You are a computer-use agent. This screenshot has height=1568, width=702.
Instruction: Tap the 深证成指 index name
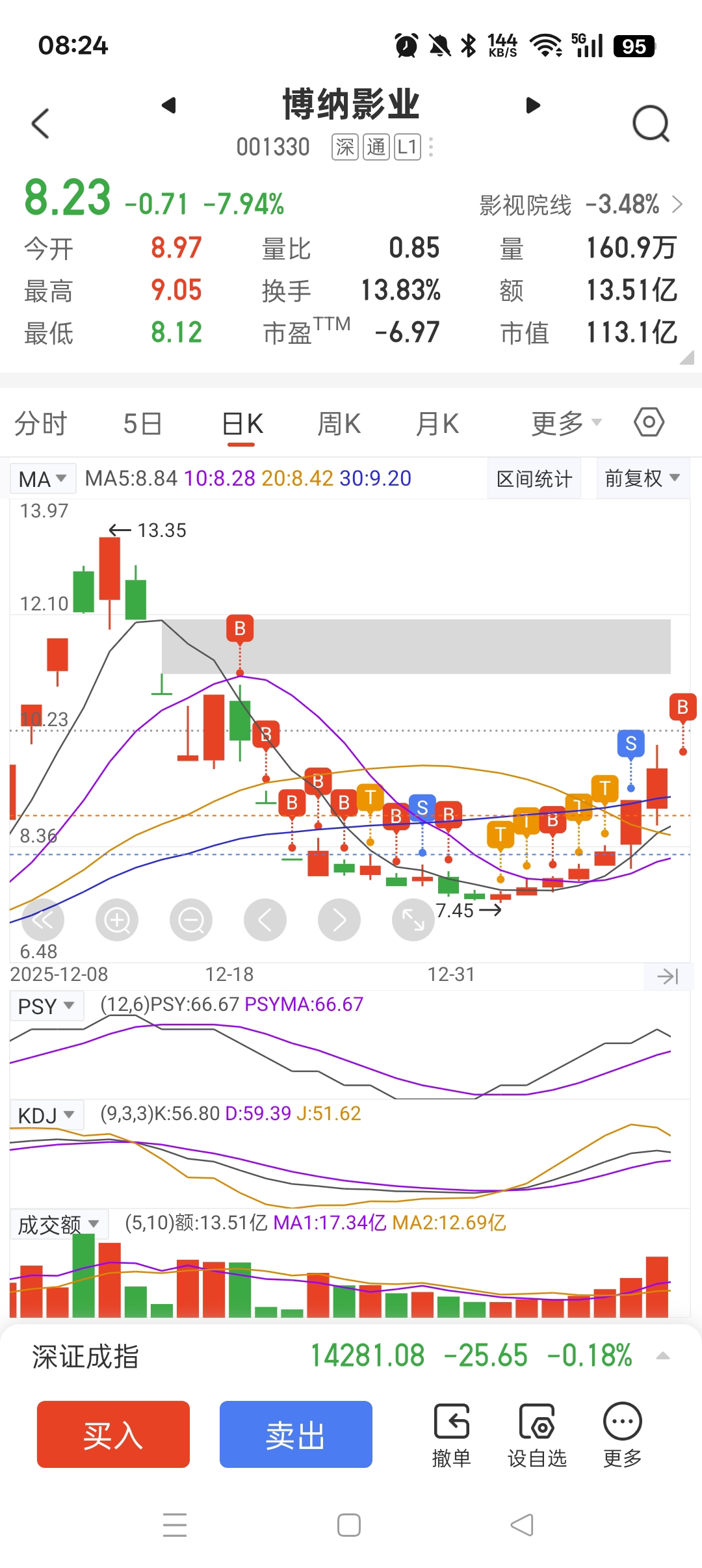(85, 1356)
